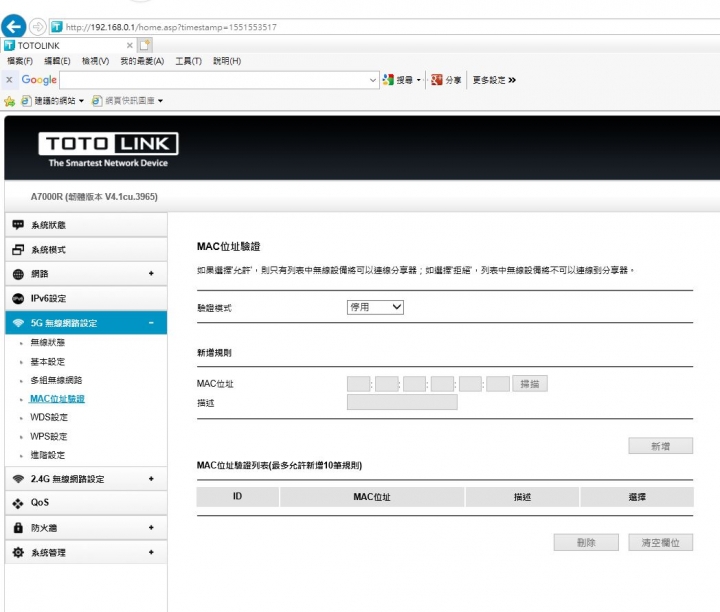
Task: Click the add (新增) button
Action: [x=660, y=446]
